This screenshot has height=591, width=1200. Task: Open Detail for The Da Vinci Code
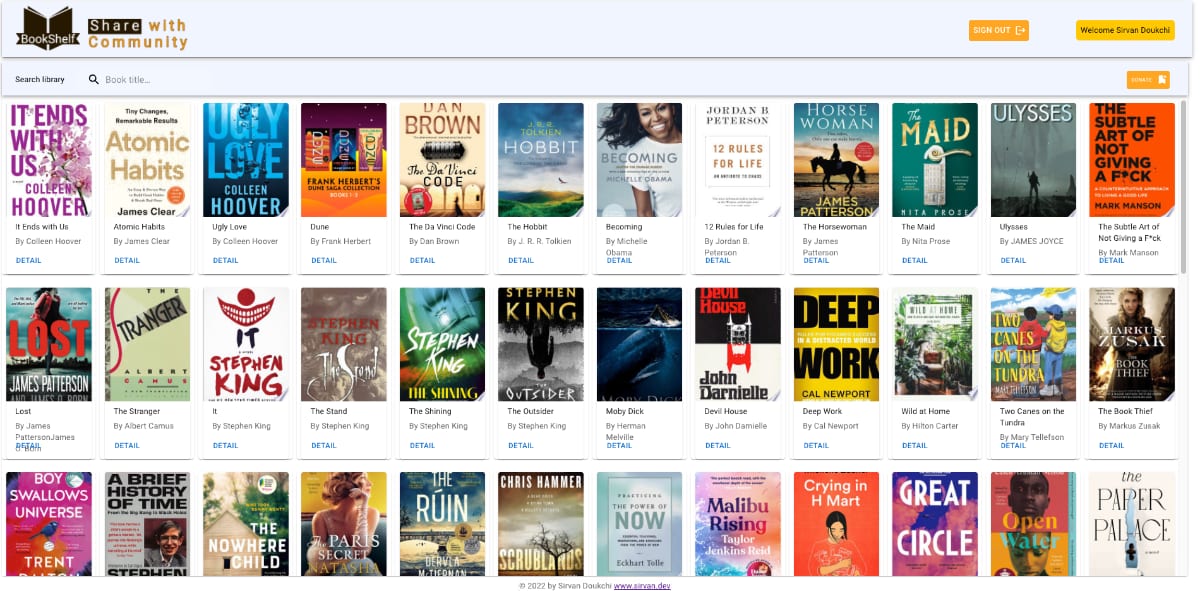(423, 260)
